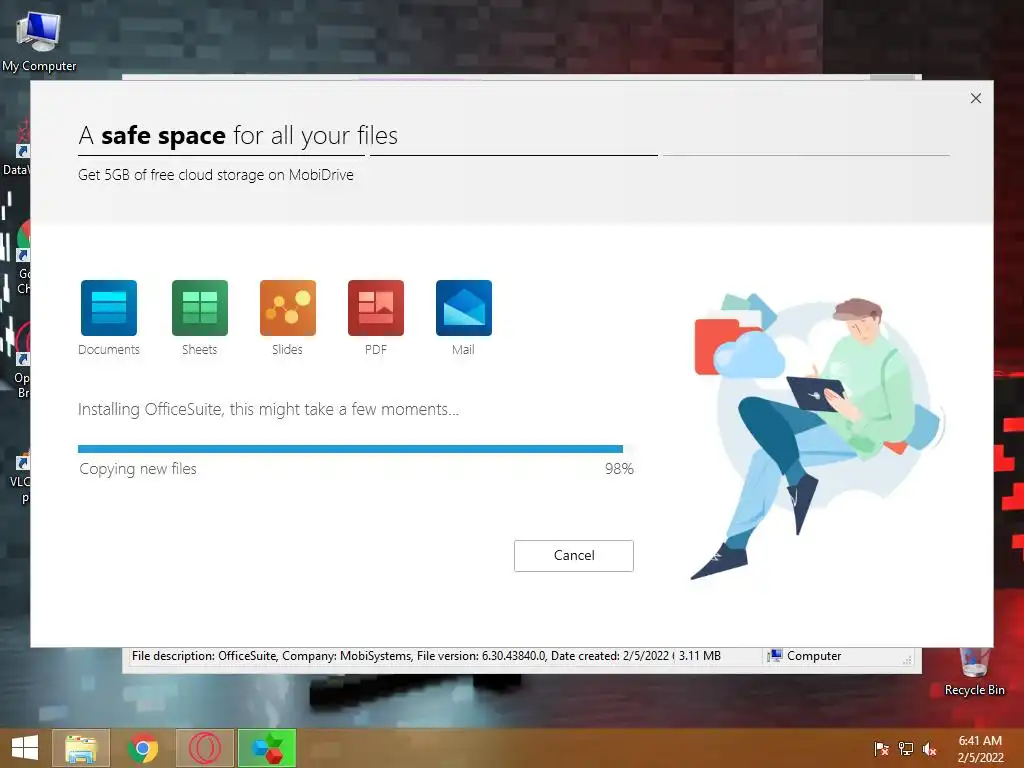
Task: Click the PDF app icon
Action: coord(376,308)
